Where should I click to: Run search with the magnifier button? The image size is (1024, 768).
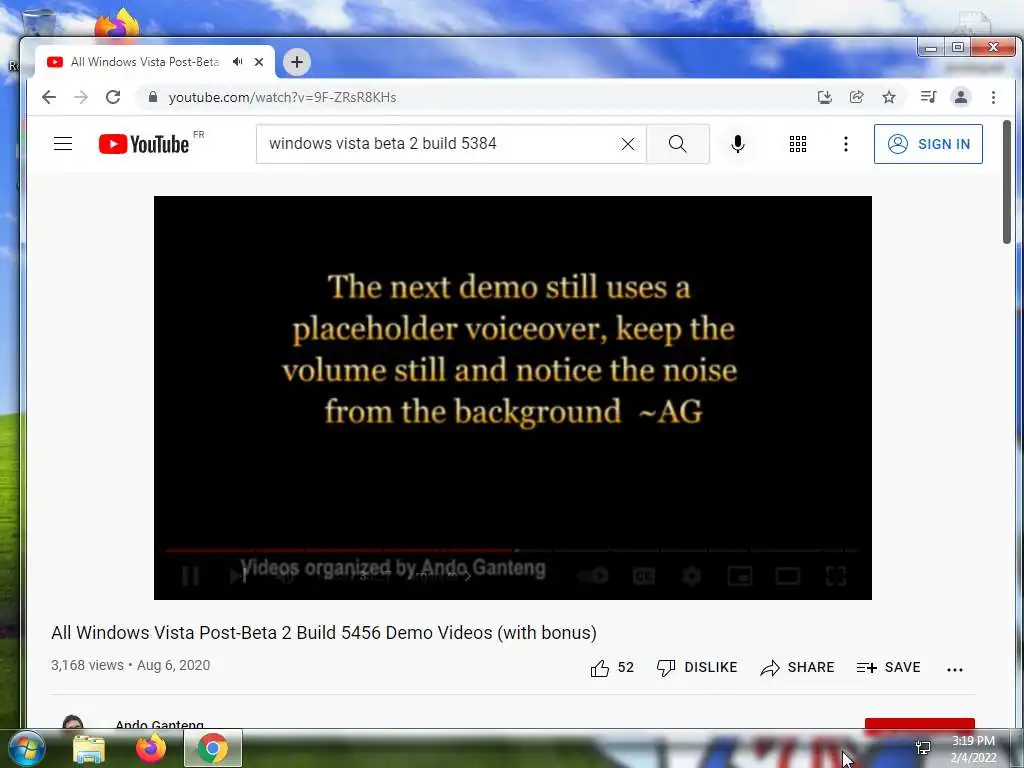(678, 144)
